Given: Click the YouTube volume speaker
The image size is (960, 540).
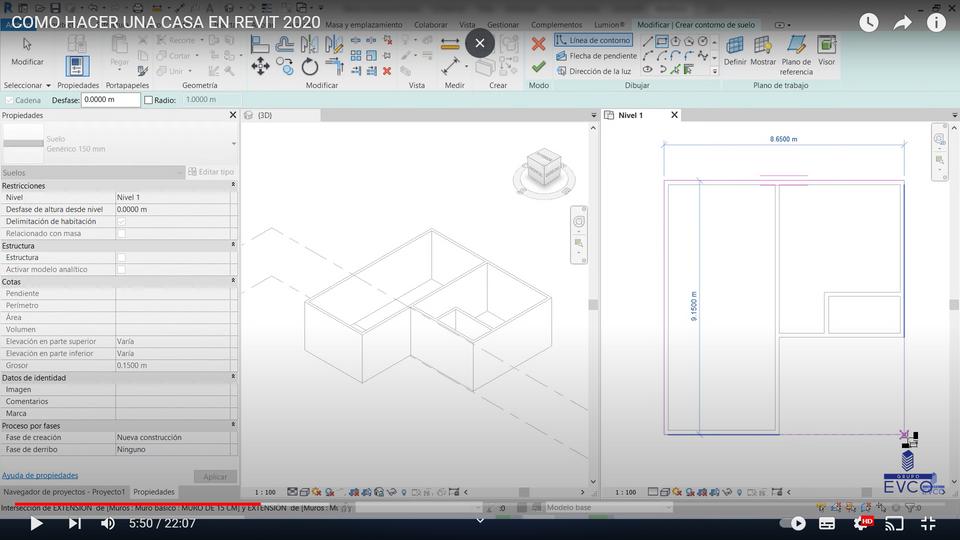Looking at the screenshot, I should 108,523.
